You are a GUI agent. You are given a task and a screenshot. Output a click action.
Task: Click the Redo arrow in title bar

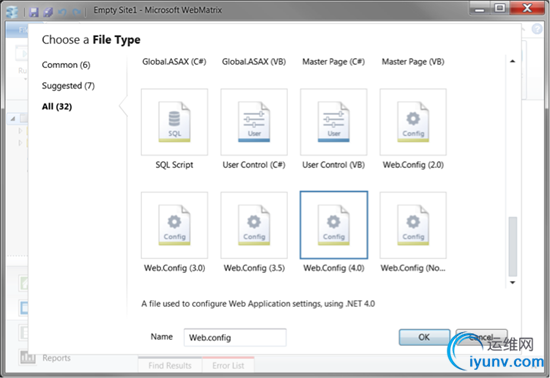[76, 12]
